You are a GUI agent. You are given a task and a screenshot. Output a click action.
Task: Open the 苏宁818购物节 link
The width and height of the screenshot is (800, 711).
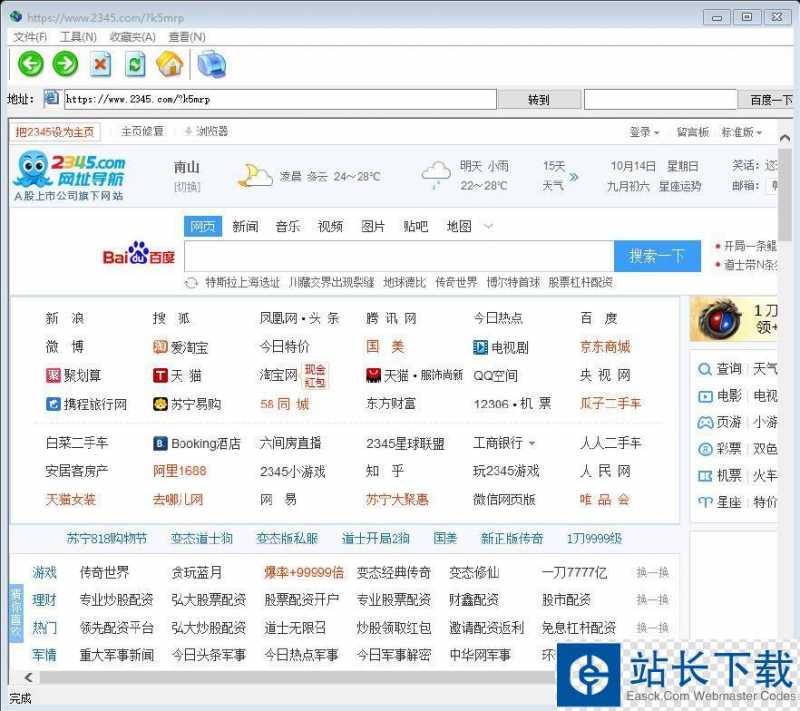[107, 539]
